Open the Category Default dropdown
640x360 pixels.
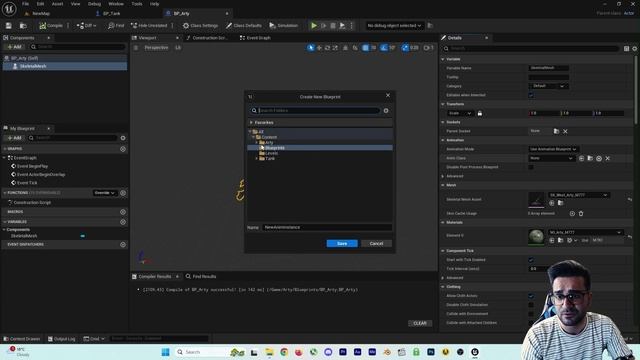tap(549, 86)
